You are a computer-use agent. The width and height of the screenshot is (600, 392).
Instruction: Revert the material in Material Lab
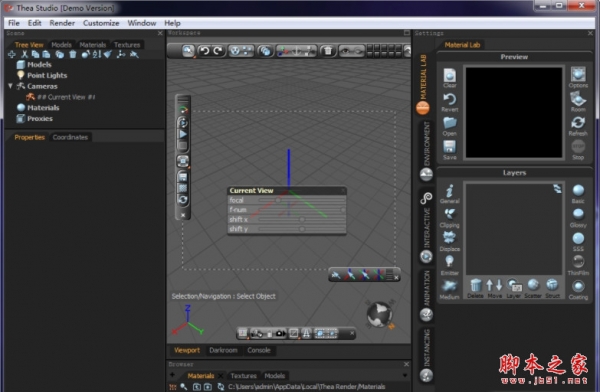click(x=450, y=102)
